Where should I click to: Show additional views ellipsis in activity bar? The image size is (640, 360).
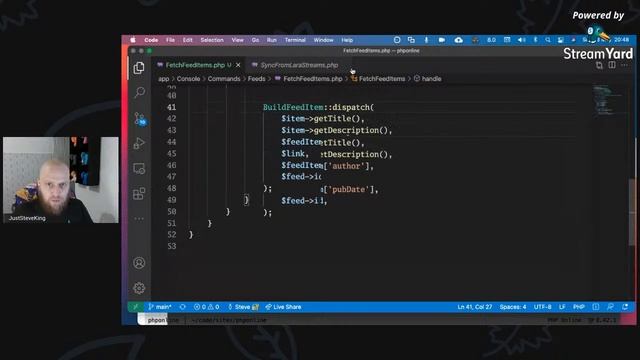click(139, 219)
